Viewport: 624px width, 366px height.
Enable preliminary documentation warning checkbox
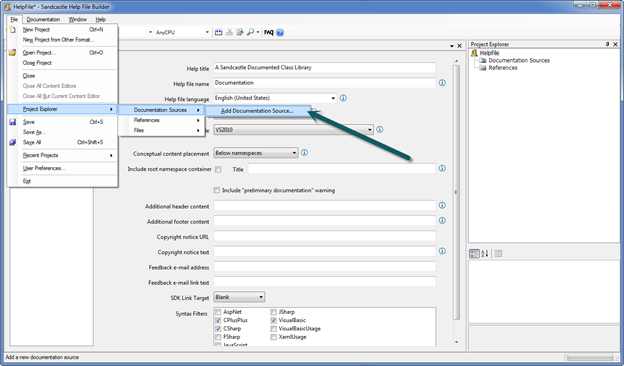point(216,191)
